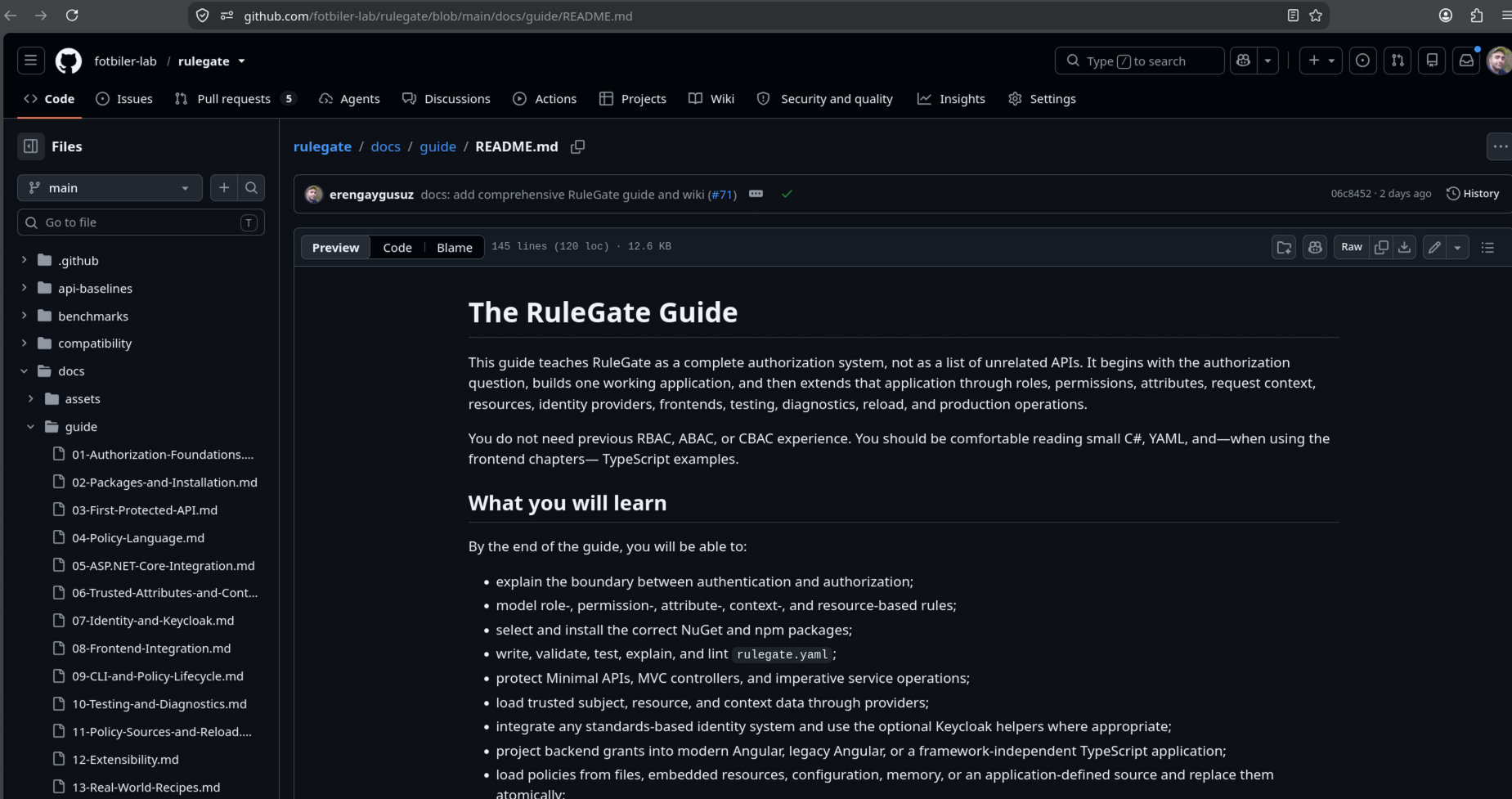Open the main branch selector dropdown

(110, 187)
